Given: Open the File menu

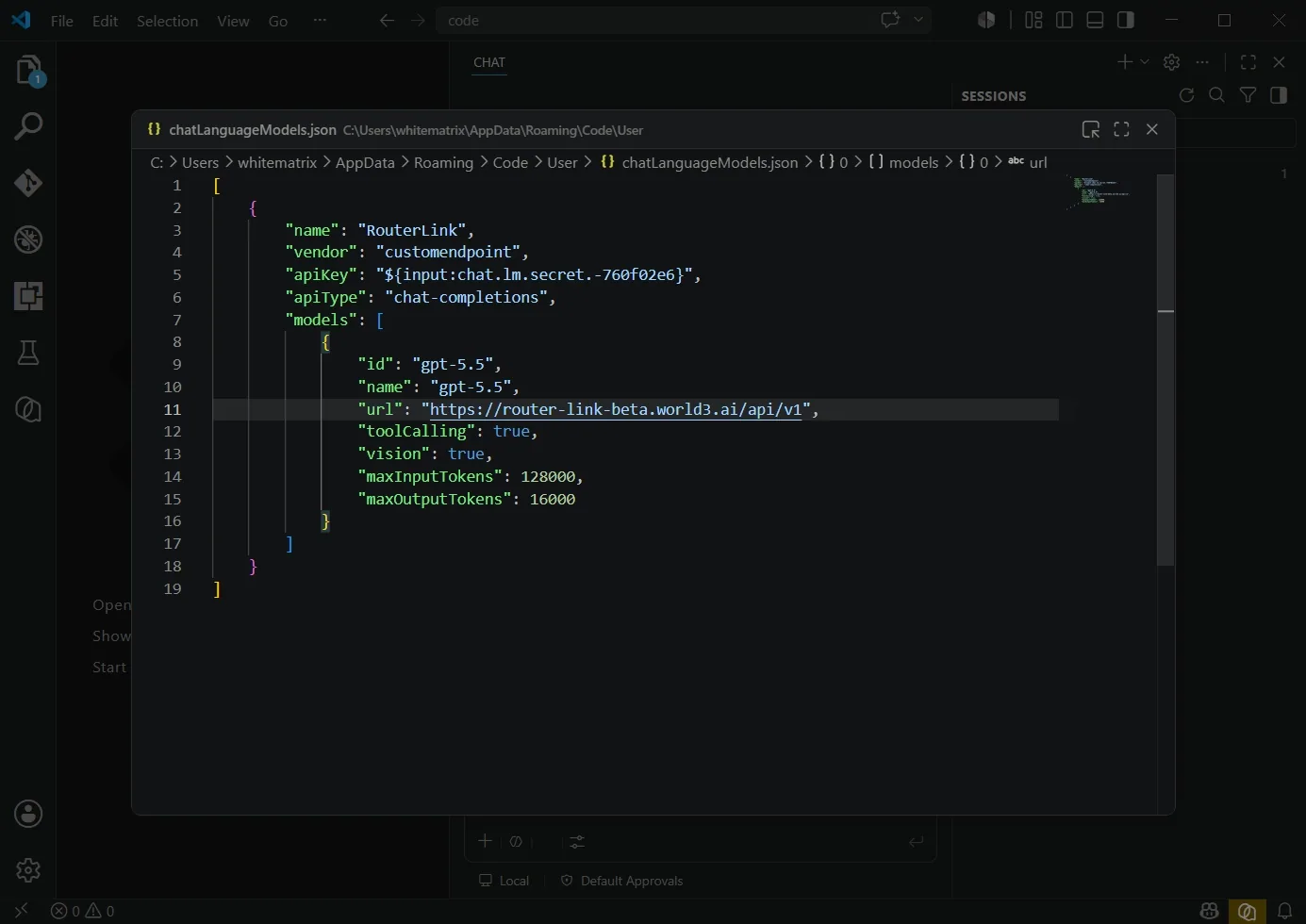Looking at the screenshot, I should point(62,21).
